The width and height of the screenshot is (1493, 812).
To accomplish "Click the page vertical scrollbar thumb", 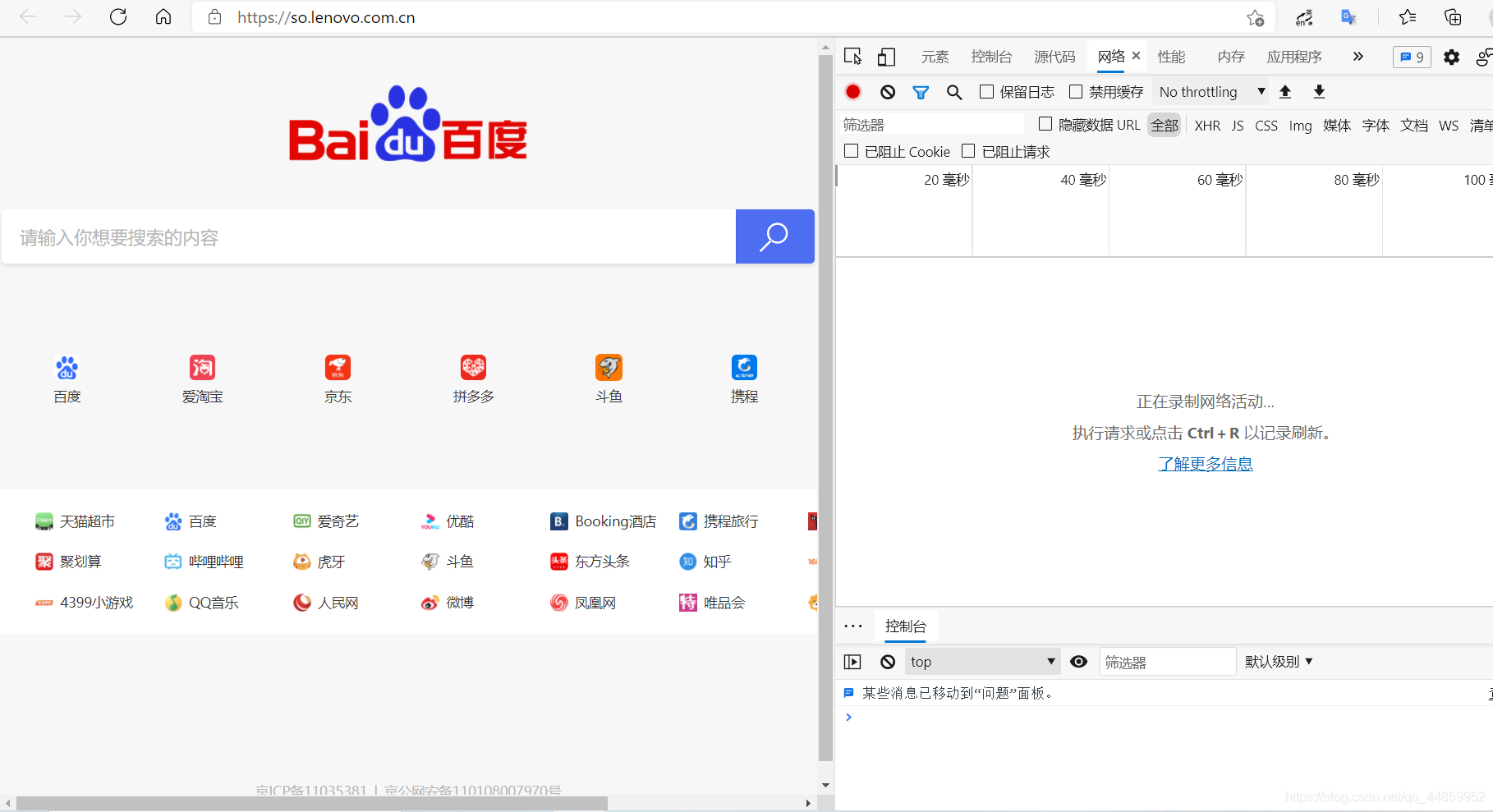I will click(825, 408).
